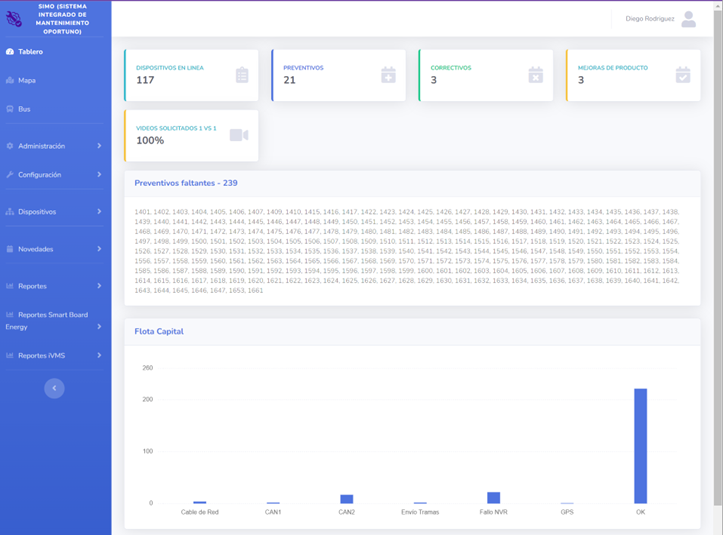Click the Reportes chart icon

click(10, 286)
